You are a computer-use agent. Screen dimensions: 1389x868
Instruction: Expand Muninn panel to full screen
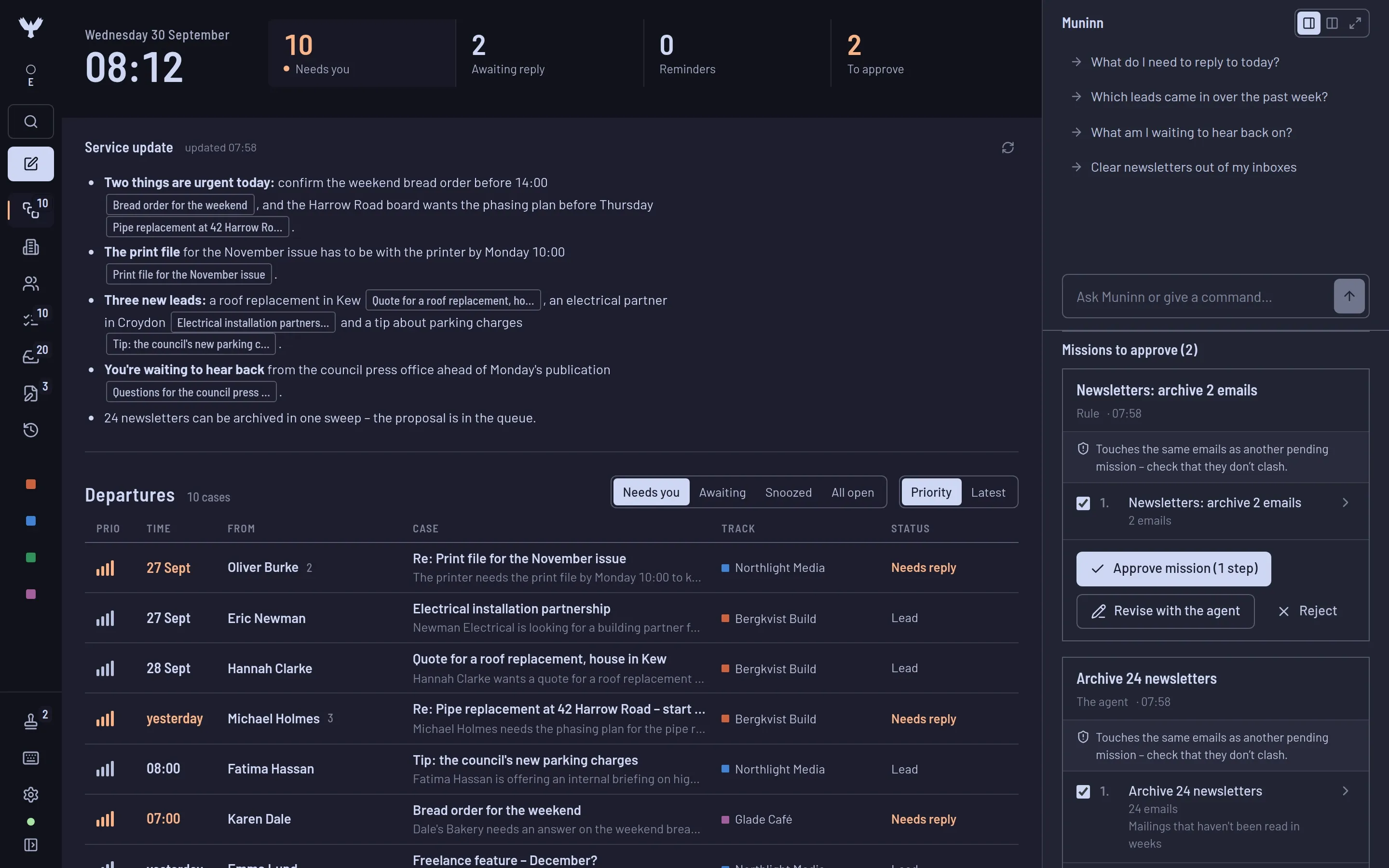[x=1355, y=23]
